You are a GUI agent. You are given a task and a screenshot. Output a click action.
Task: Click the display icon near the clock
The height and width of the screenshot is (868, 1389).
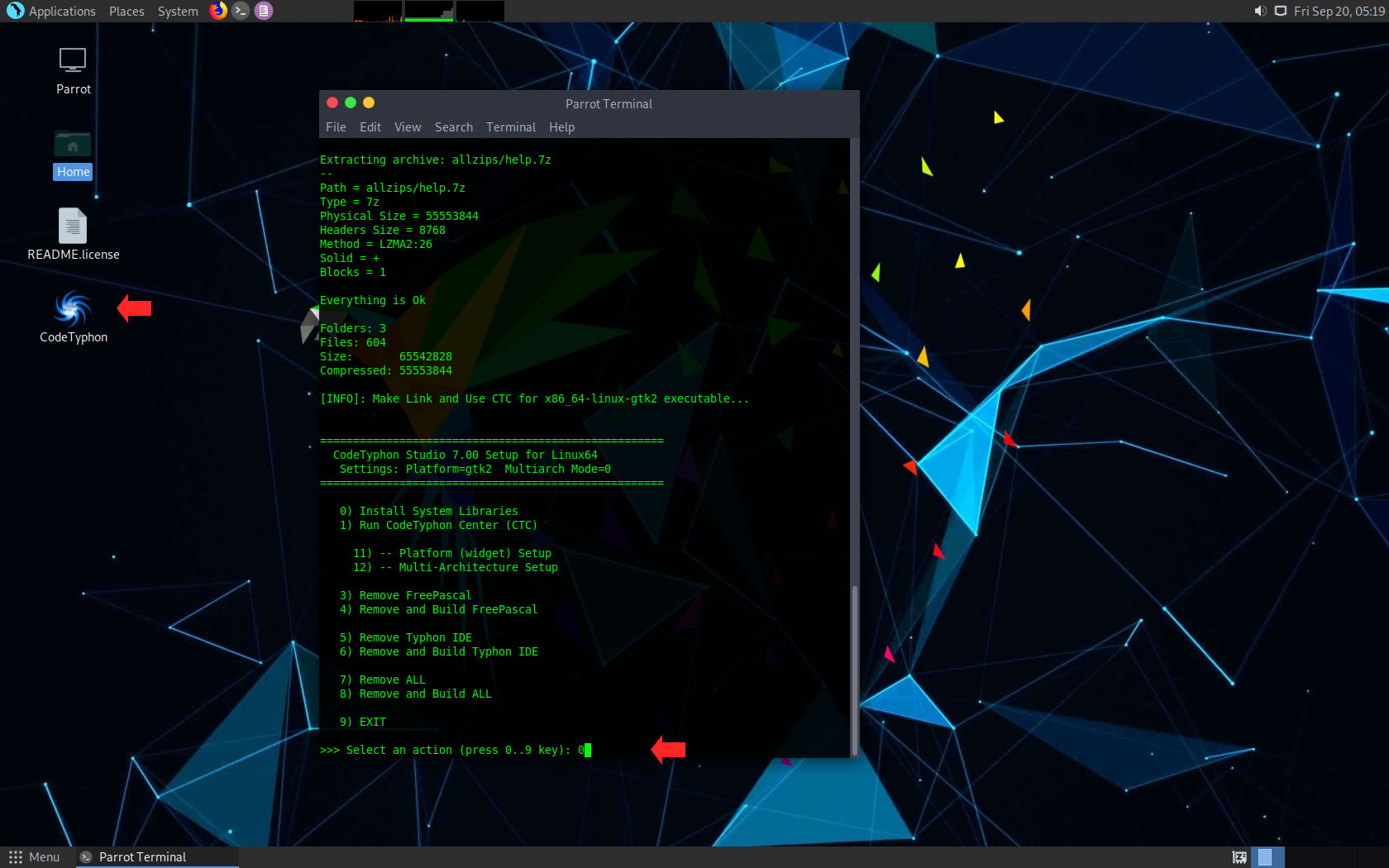click(1280, 11)
